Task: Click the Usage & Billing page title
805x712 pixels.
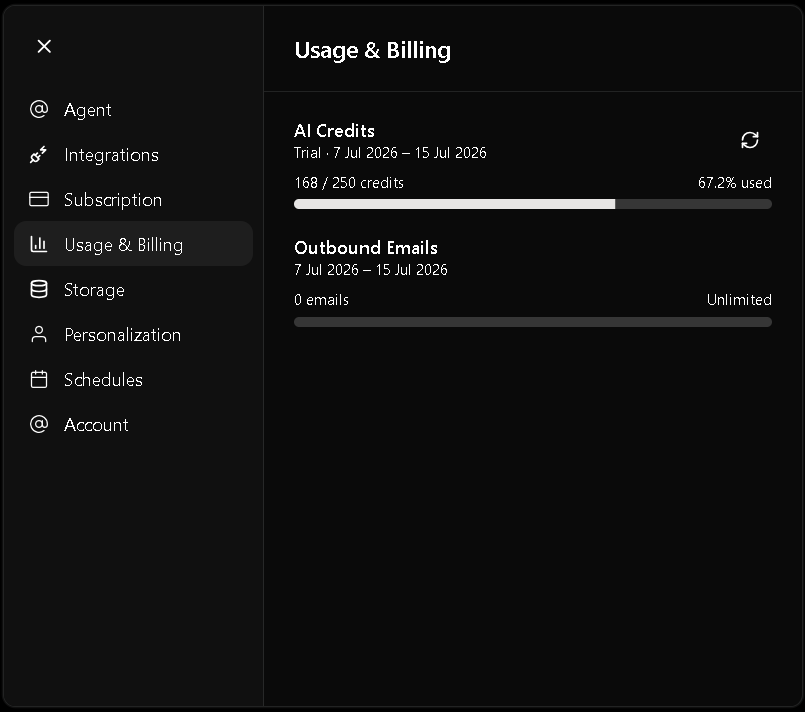Action: tap(373, 50)
